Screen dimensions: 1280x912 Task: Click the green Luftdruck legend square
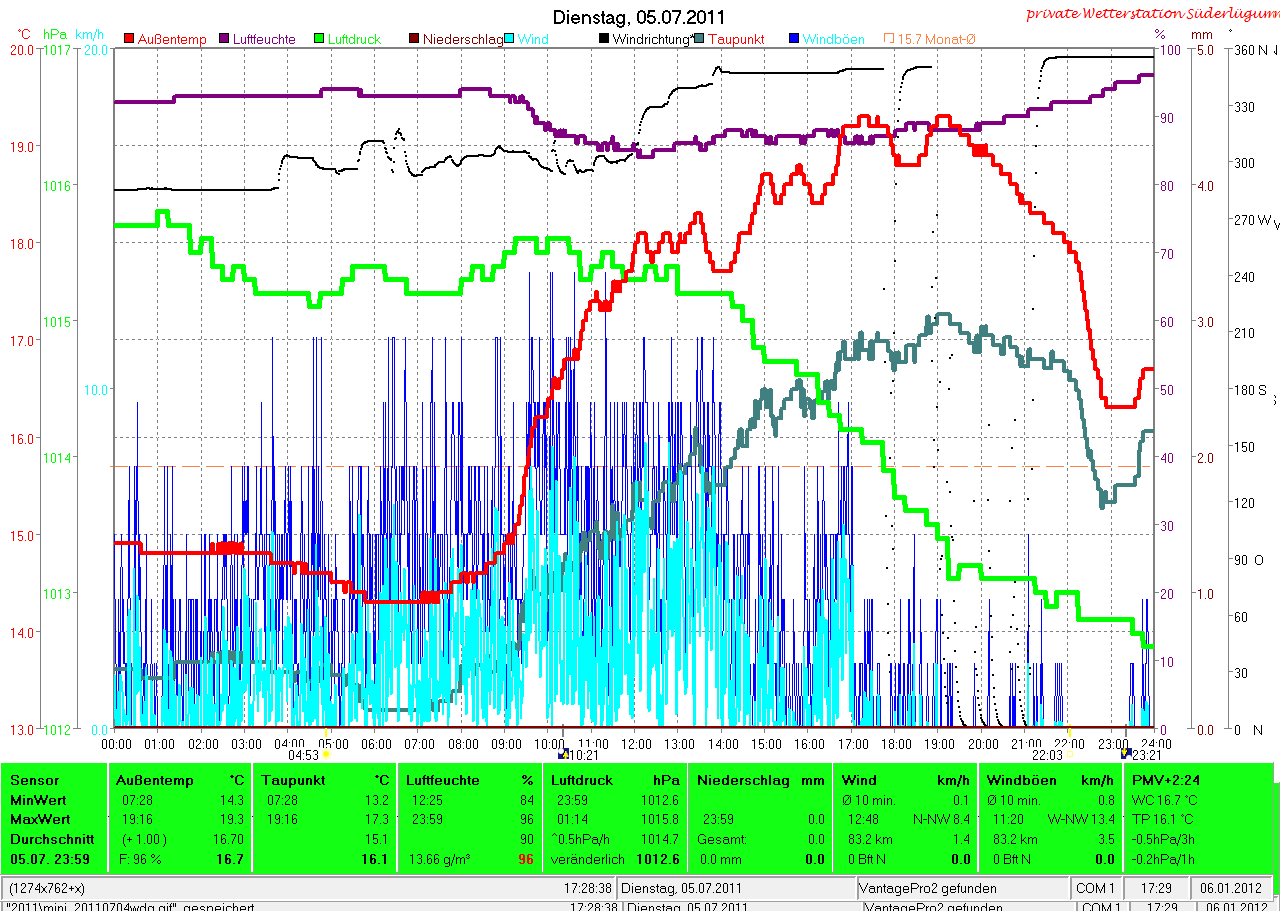[320, 39]
